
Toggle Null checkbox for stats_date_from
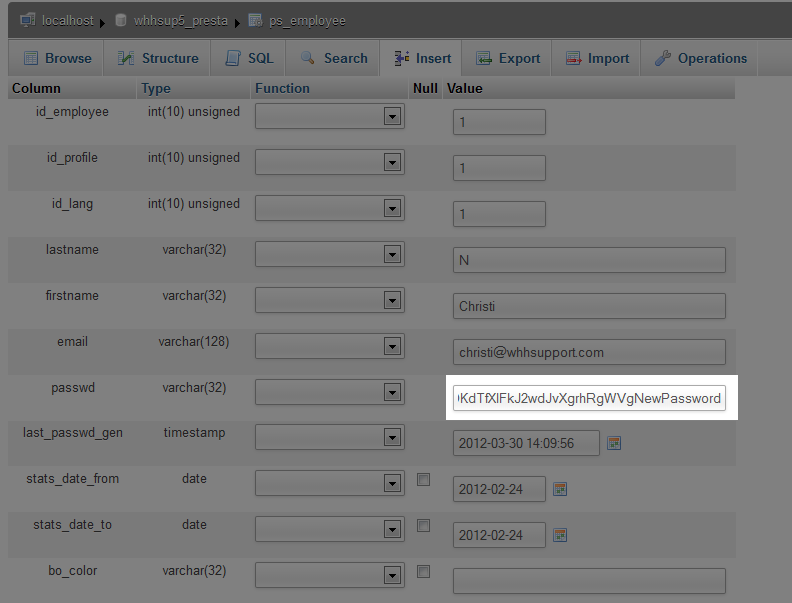[424, 480]
